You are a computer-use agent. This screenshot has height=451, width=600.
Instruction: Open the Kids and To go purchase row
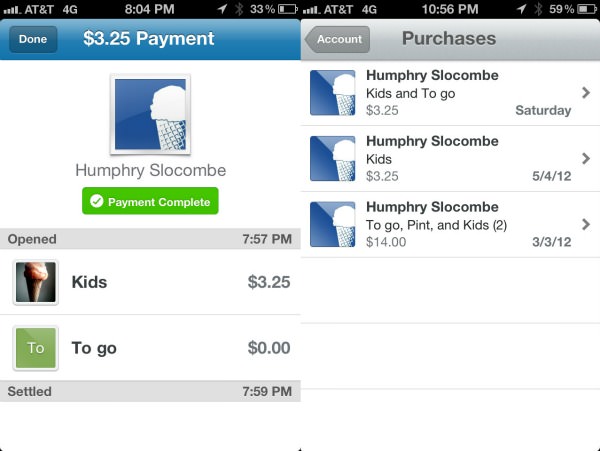tap(450, 93)
